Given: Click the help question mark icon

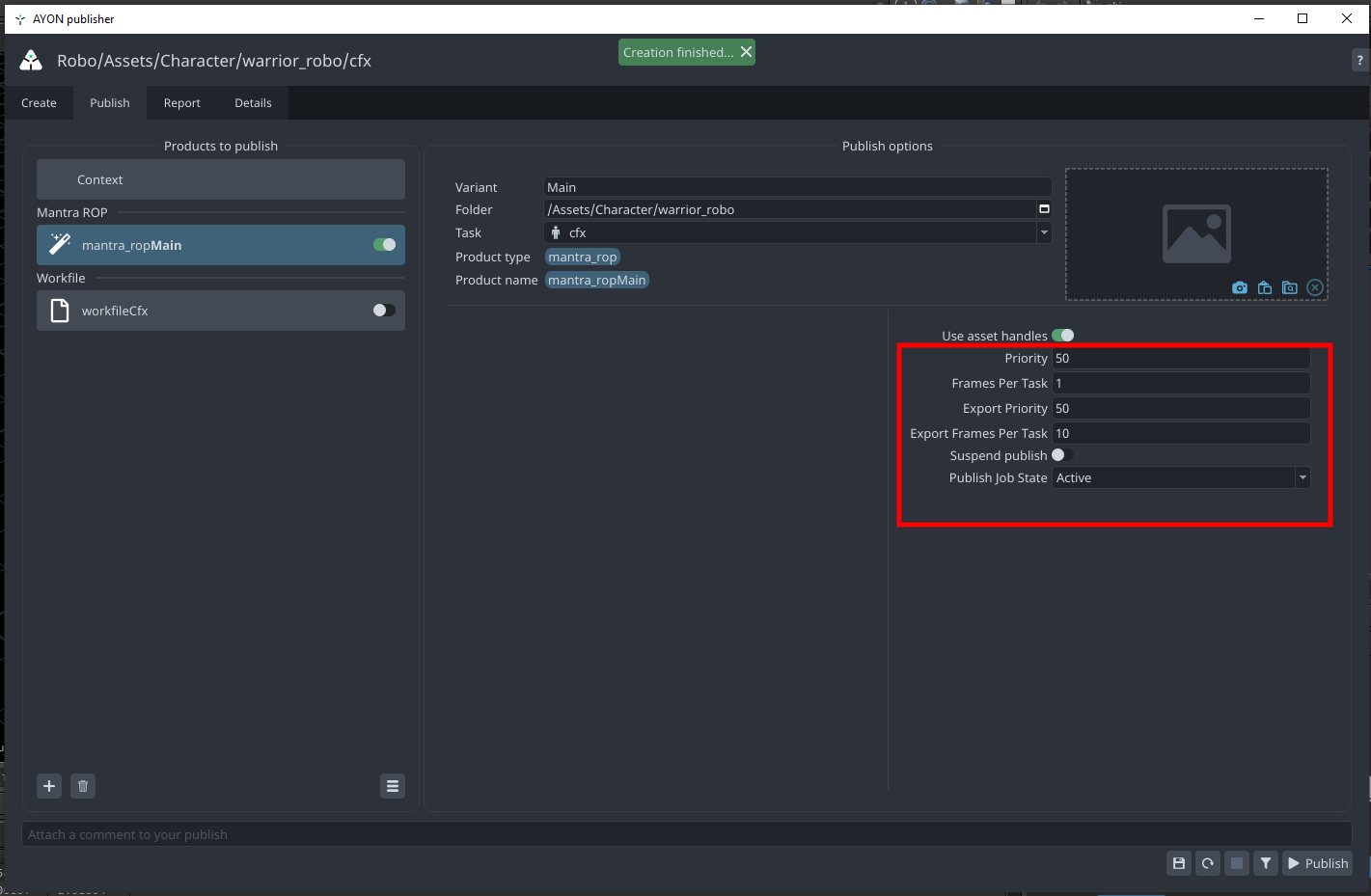Looking at the screenshot, I should [1360, 60].
